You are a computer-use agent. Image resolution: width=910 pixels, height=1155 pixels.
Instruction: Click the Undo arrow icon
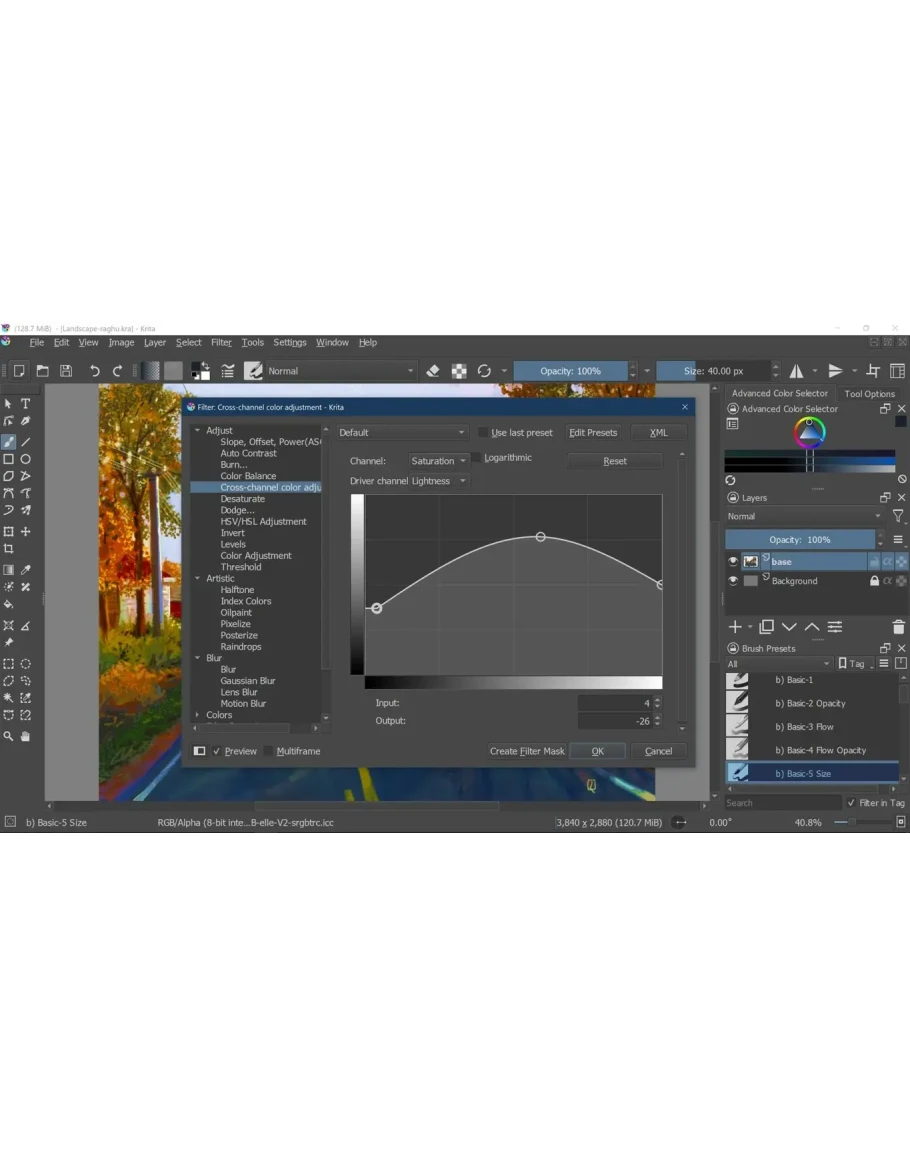[x=94, y=371]
